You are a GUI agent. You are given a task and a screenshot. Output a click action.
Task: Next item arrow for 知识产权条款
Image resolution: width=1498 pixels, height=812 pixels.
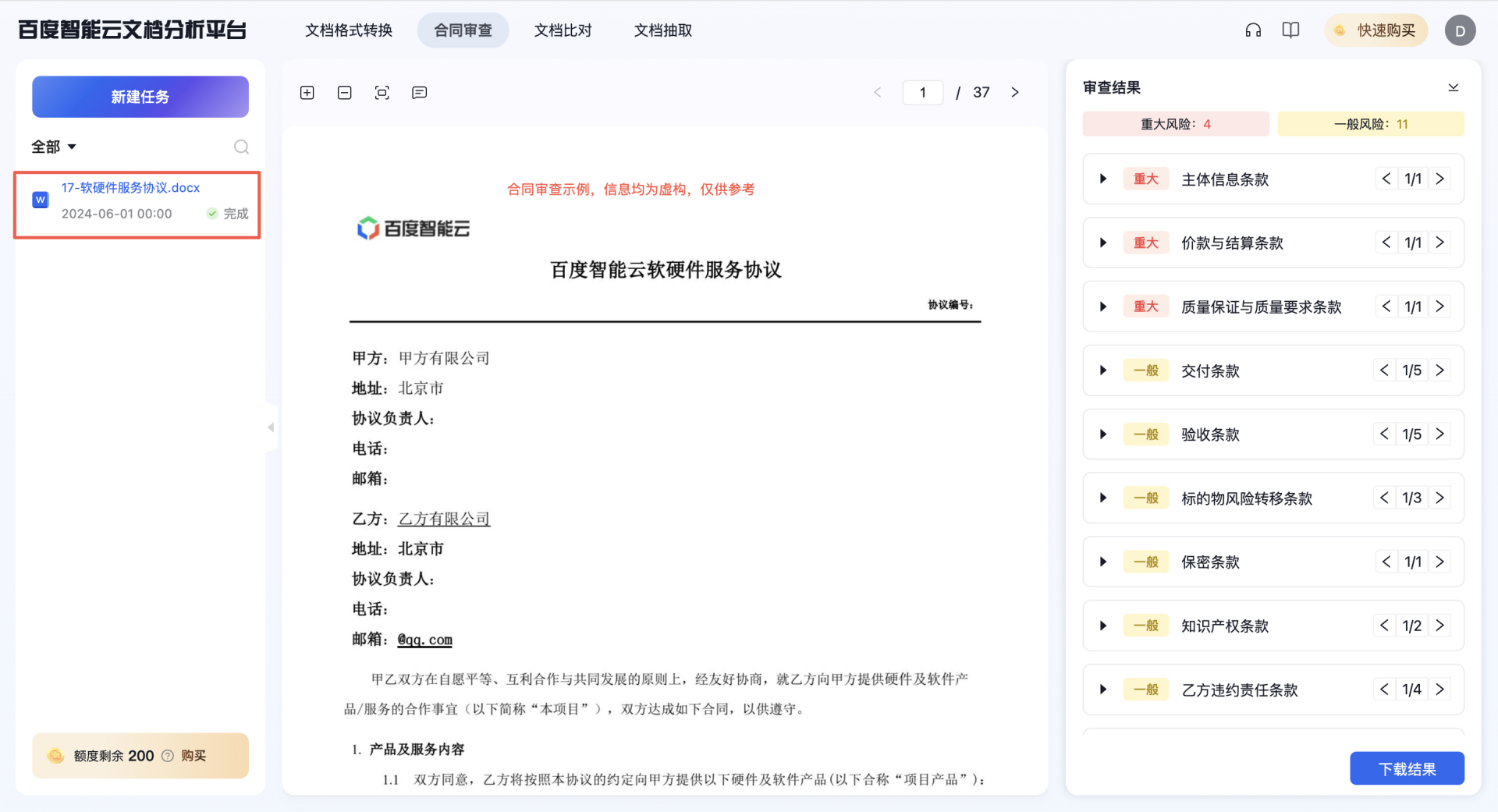pos(1440,626)
